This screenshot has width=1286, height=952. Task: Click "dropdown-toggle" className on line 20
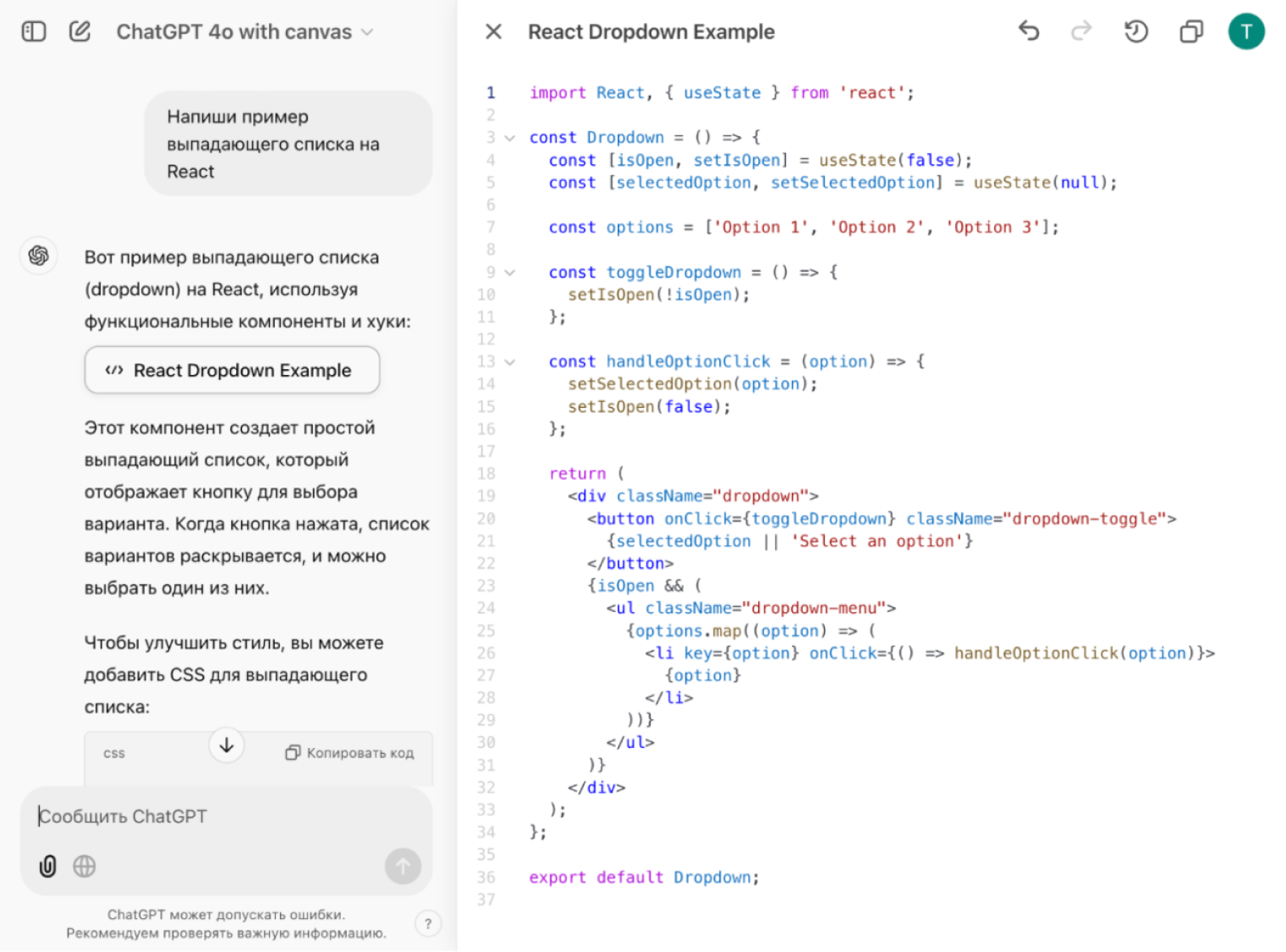click(x=1084, y=519)
